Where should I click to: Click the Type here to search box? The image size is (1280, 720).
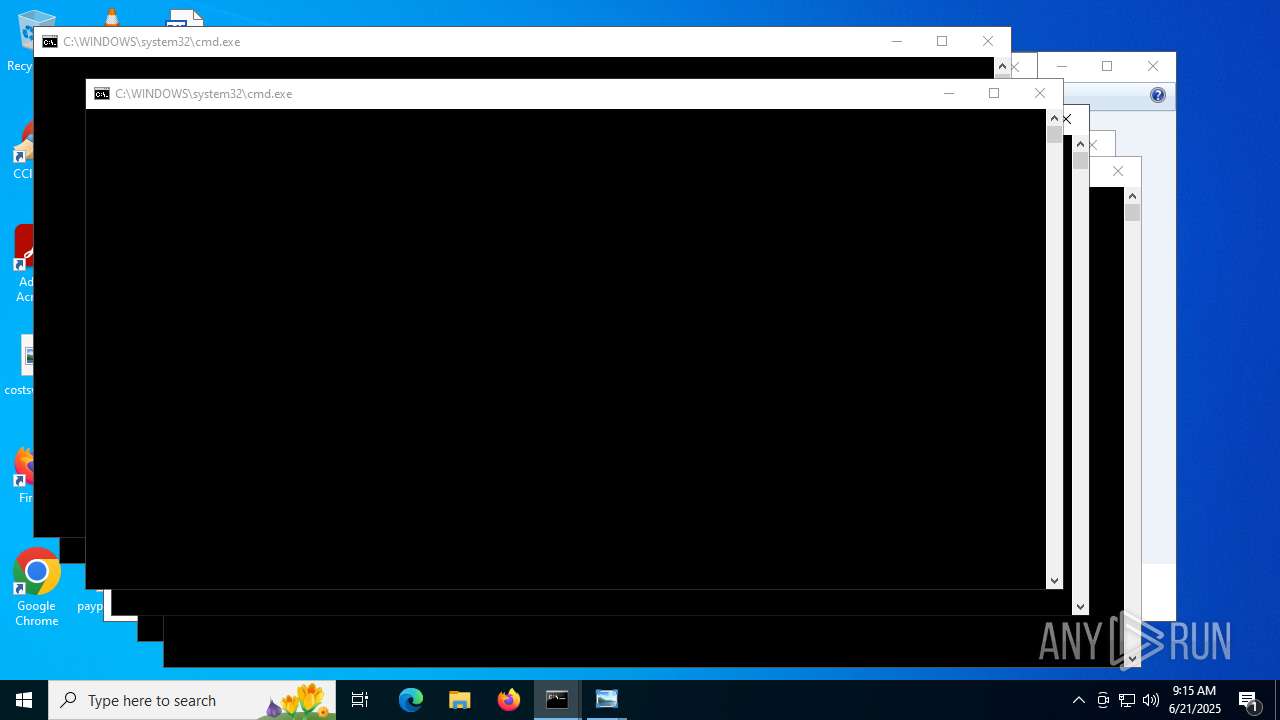[x=192, y=700]
